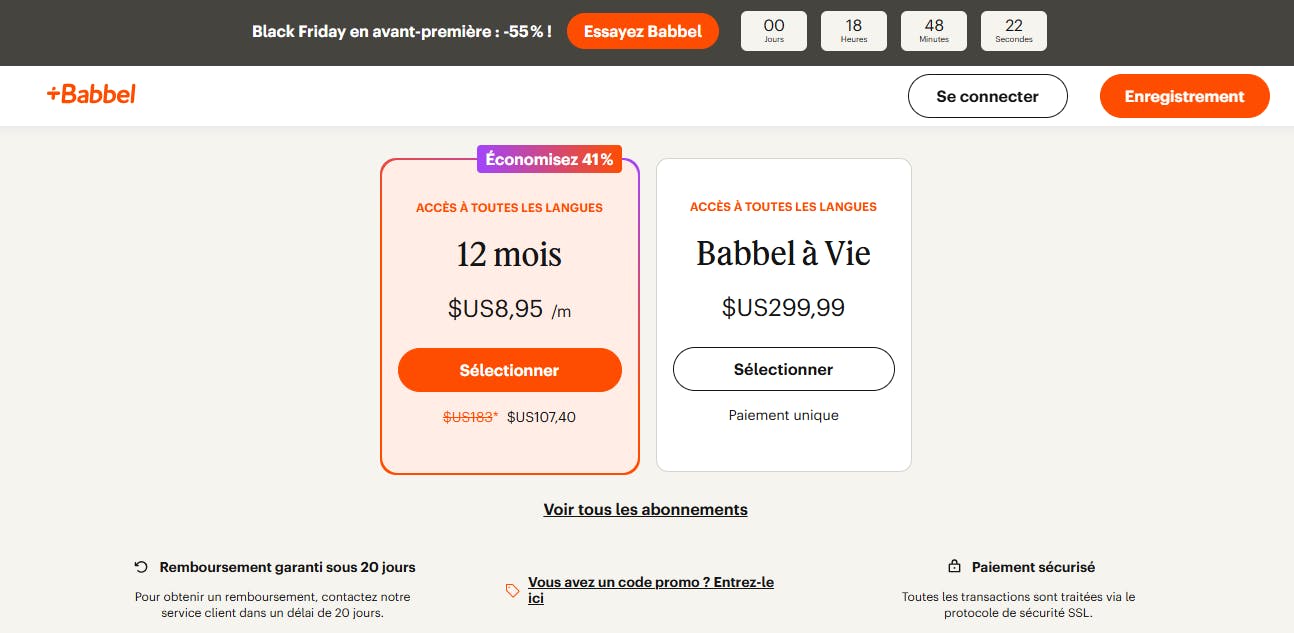This screenshot has height=633, width=1294.
Task: Click the crossed-out $US183 price
Action: 468,417
